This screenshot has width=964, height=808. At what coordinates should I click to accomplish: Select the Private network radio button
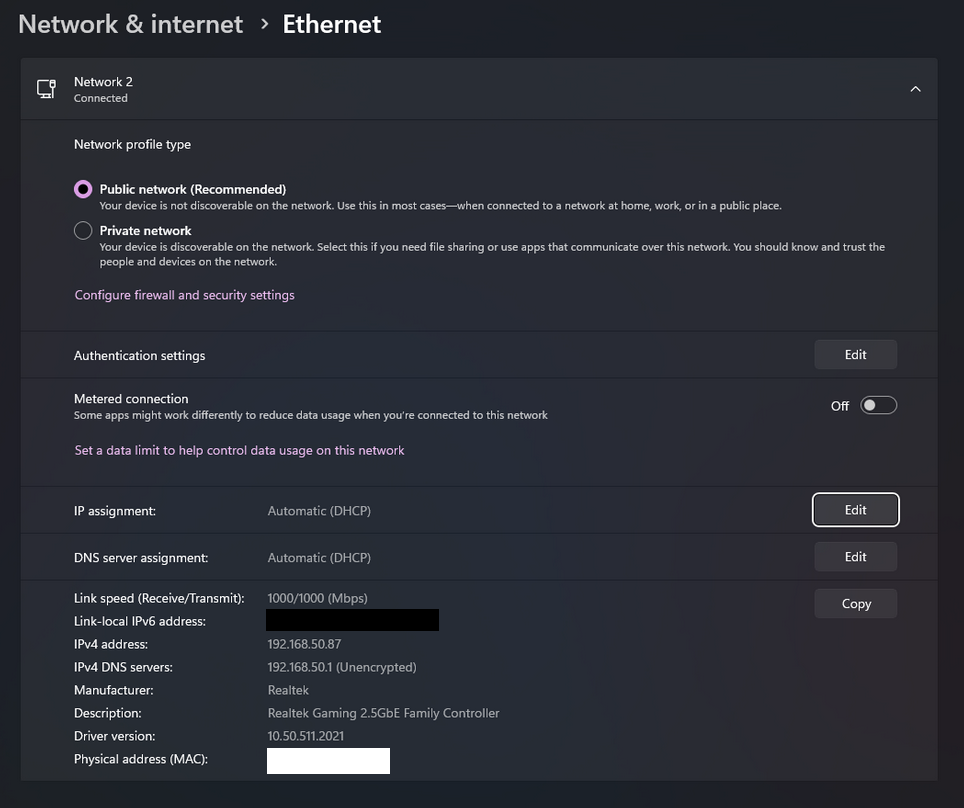83,230
